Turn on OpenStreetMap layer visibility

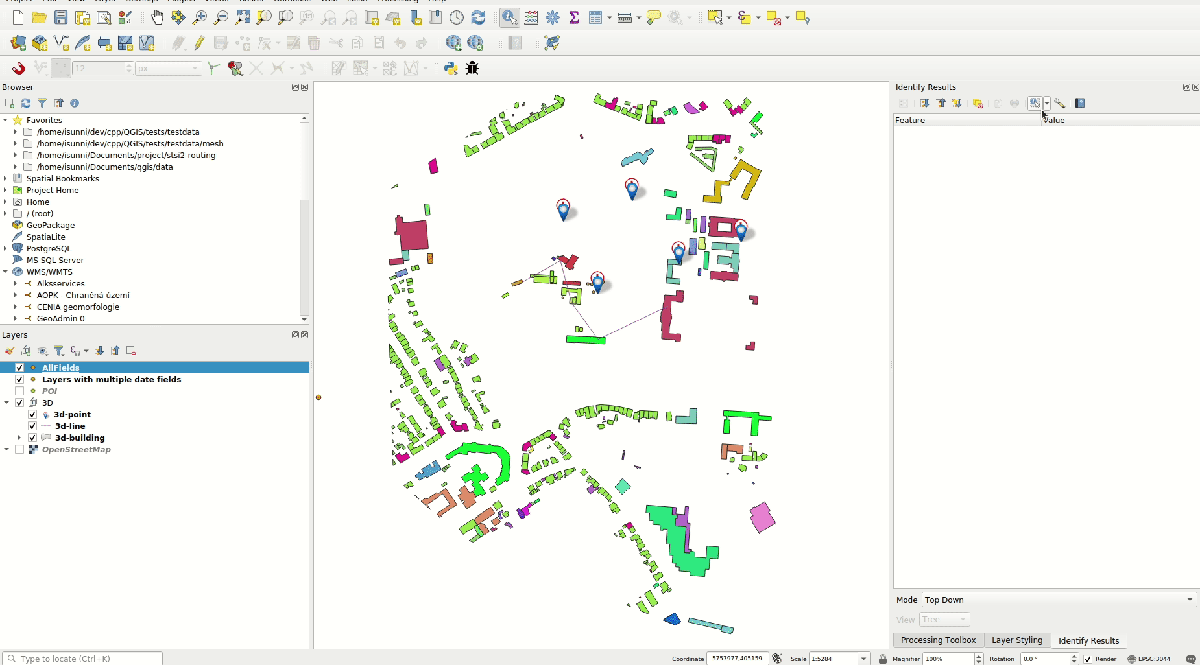click(x=20, y=449)
